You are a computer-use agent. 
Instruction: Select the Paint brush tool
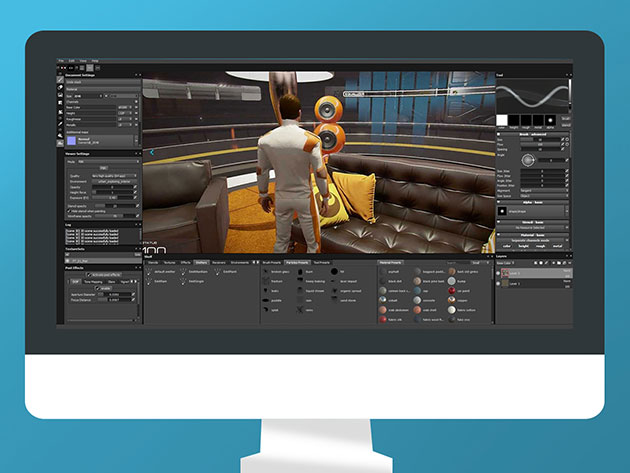[x=60, y=79]
